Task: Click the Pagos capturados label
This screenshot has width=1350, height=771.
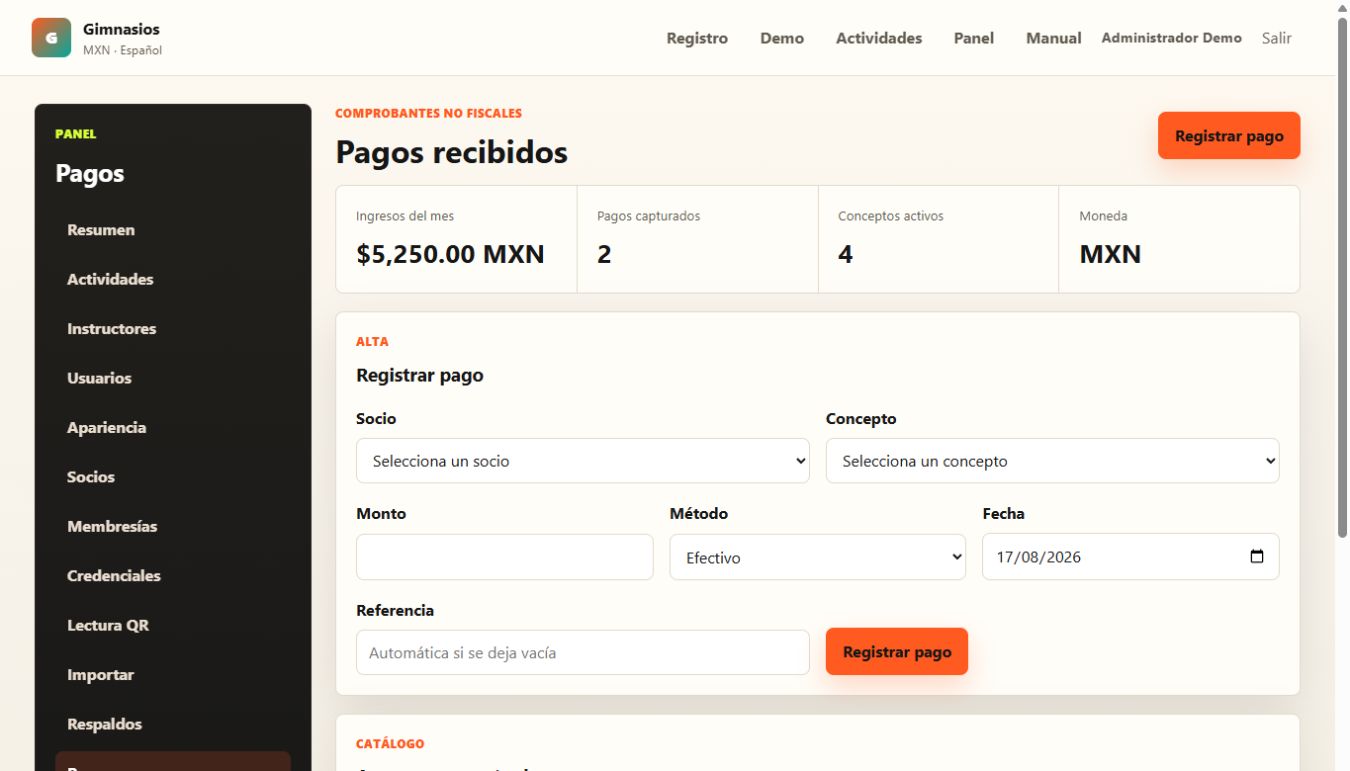Action: click(x=648, y=216)
